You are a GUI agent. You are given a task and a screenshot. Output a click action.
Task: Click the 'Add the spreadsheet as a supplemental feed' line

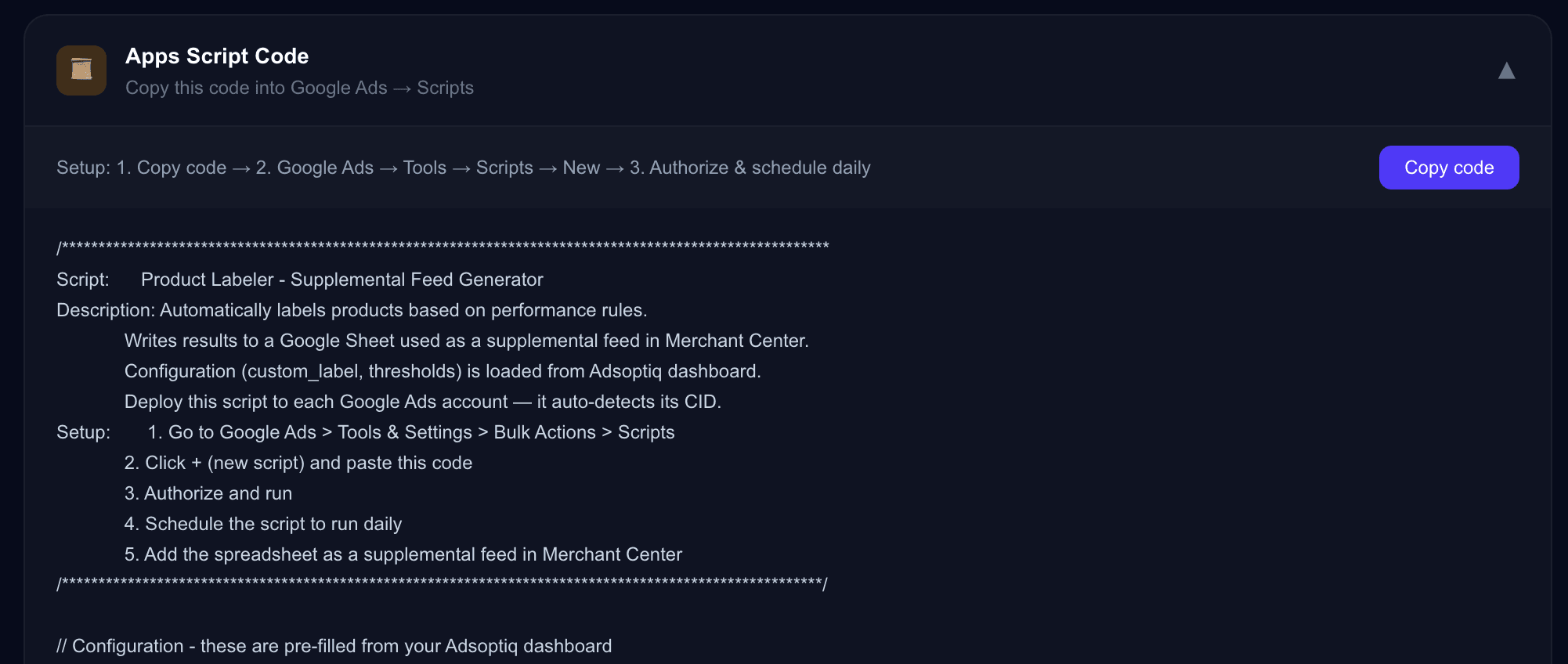[403, 554]
